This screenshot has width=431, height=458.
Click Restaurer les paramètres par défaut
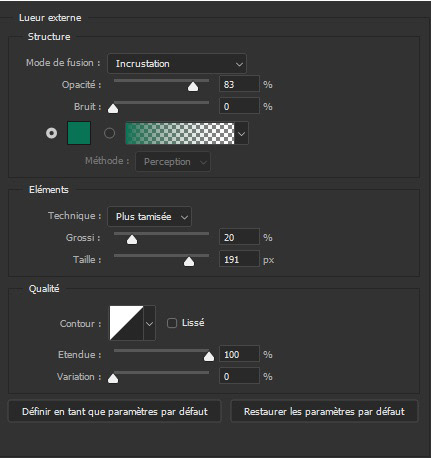click(x=324, y=411)
